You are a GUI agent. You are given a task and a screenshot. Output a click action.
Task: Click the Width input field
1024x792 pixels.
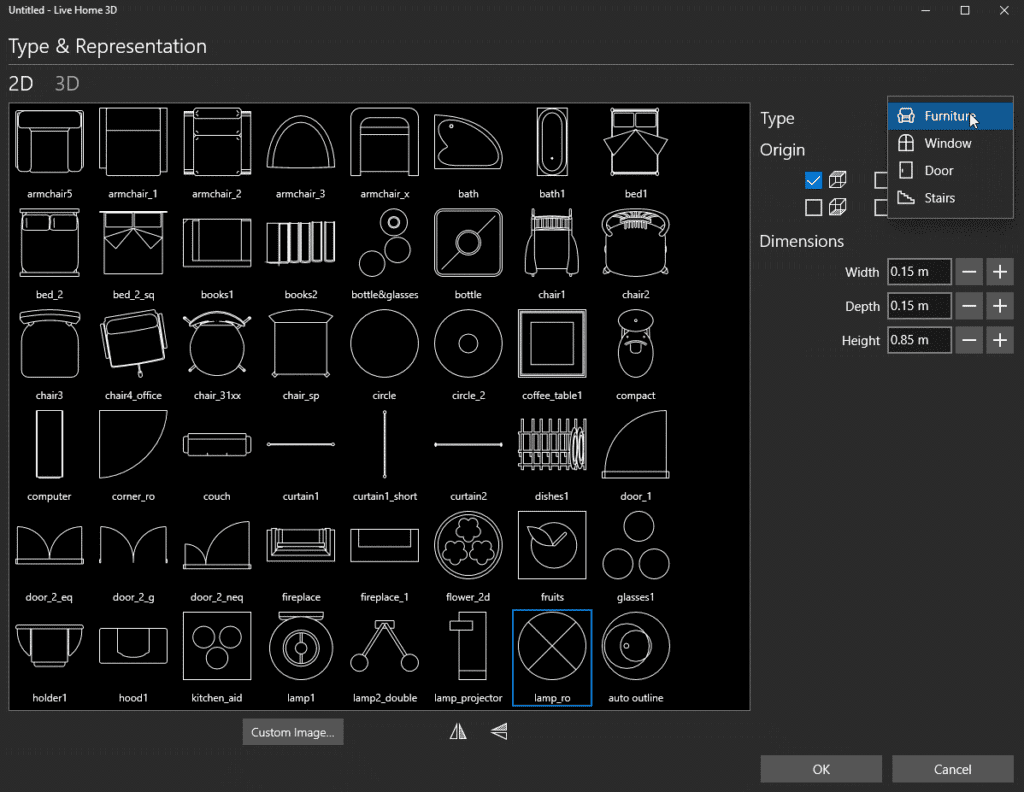click(919, 272)
